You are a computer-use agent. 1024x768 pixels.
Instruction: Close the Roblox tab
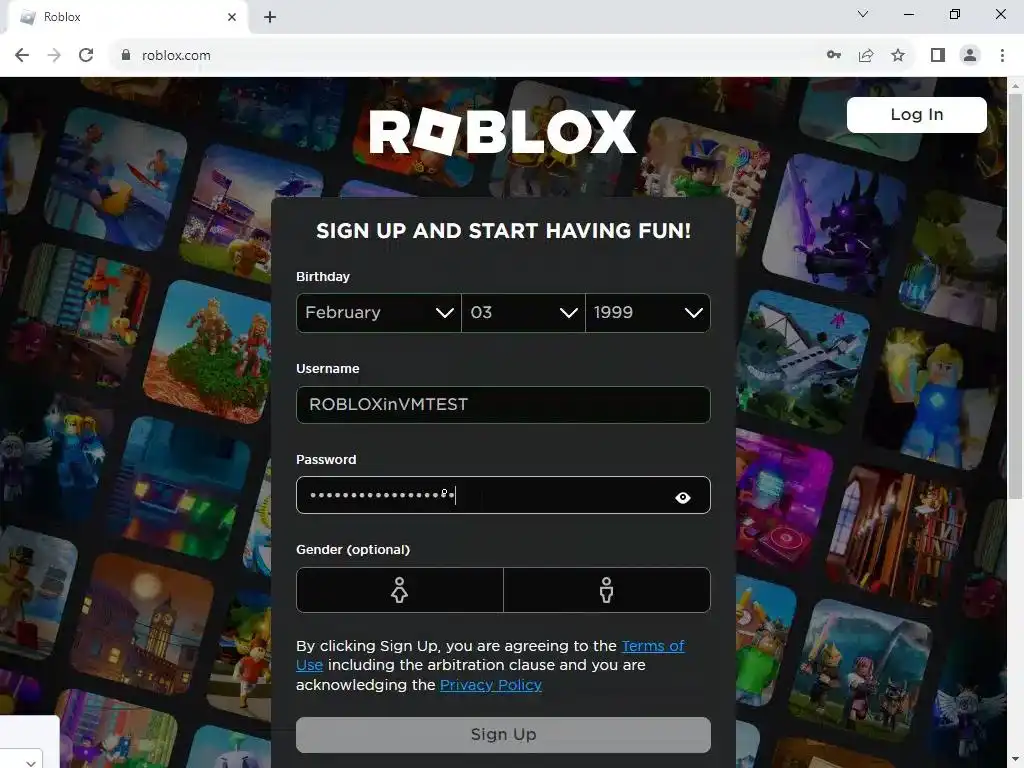click(x=232, y=17)
